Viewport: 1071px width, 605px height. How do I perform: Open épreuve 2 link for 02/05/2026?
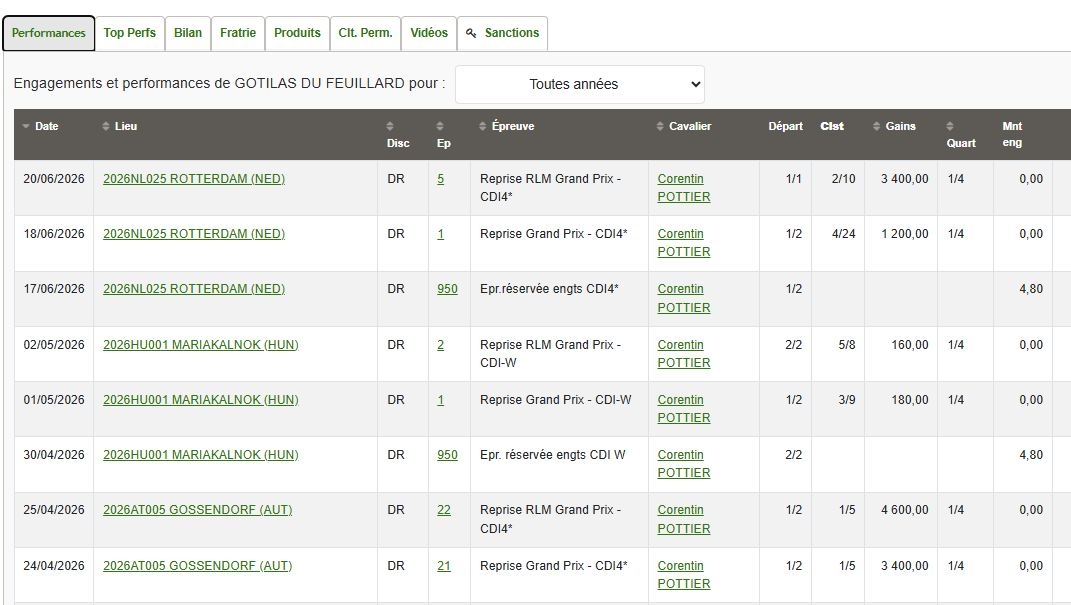click(441, 345)
